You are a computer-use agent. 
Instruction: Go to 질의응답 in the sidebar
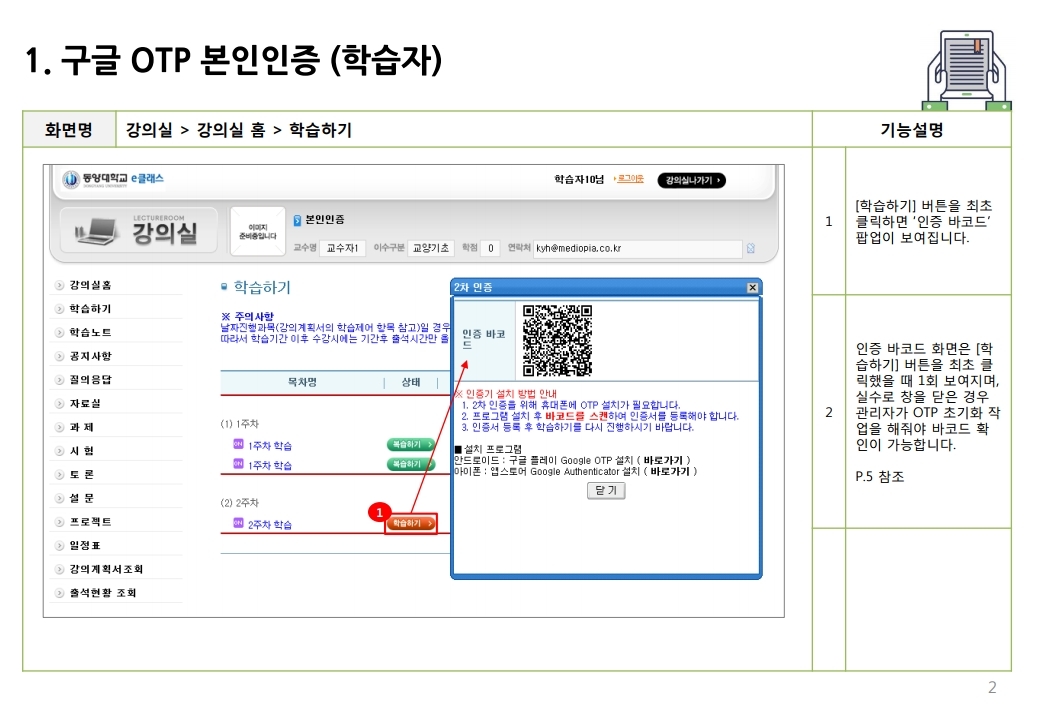90,380
